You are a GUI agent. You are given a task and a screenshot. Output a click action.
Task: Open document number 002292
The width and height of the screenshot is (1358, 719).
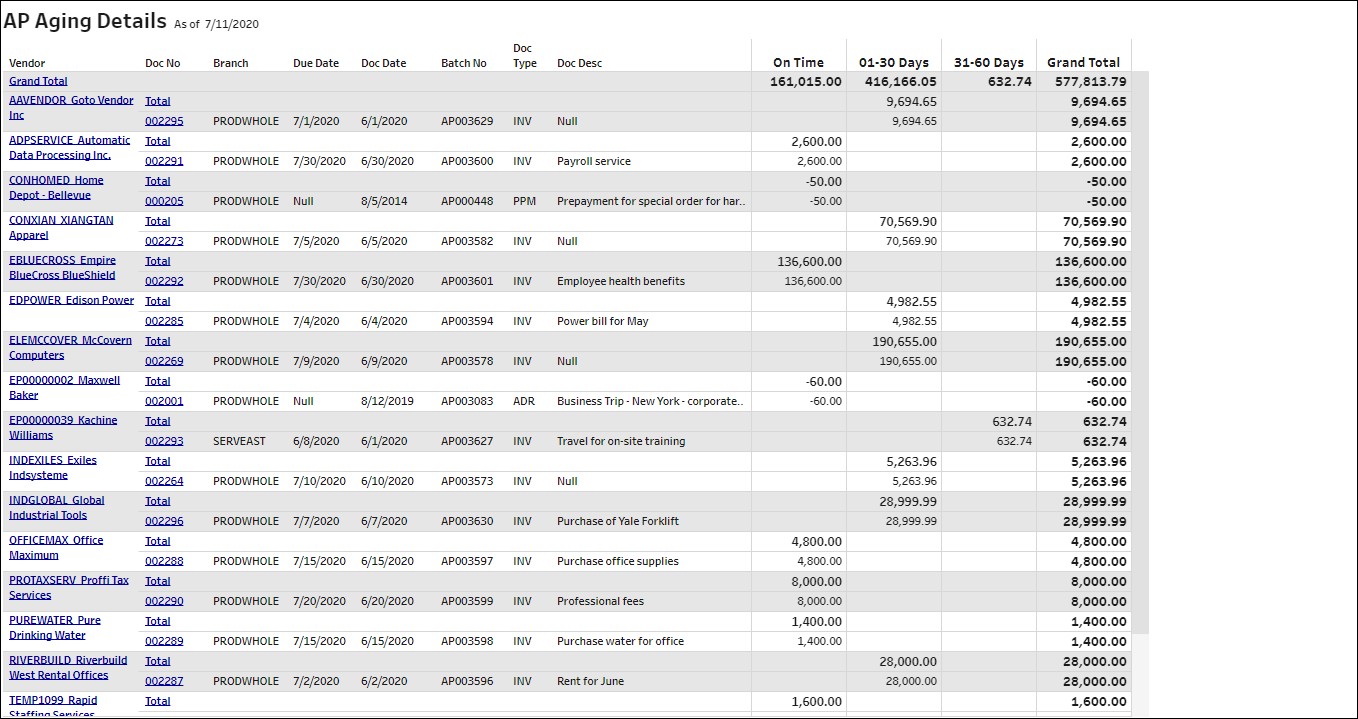point(164,281)
